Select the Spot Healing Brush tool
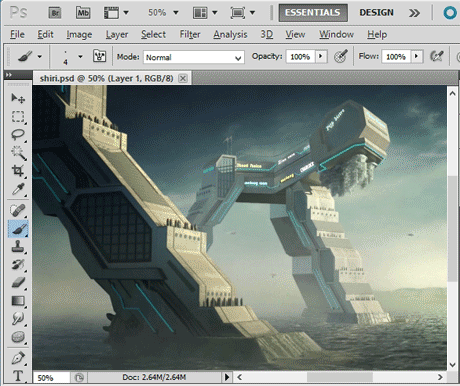 coord(18,210)
